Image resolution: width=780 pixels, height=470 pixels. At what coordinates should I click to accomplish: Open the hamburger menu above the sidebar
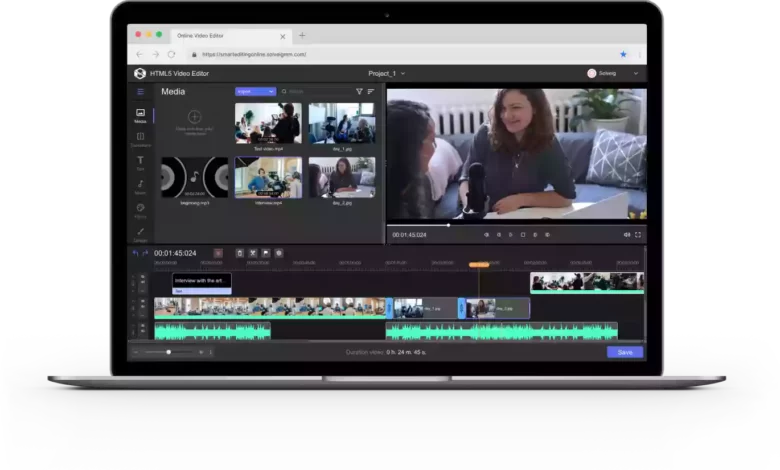point(140,92)
